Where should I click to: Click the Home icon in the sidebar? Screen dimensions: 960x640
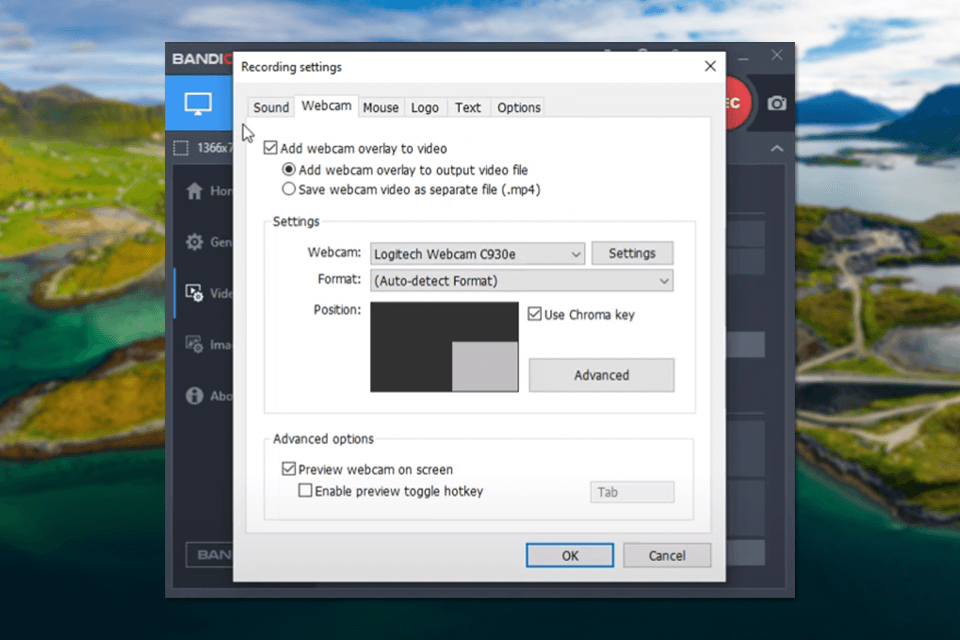(194, 191)
